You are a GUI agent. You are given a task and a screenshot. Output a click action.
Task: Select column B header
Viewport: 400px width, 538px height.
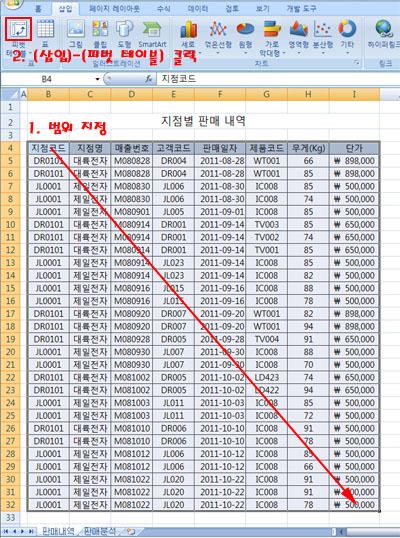48,94
